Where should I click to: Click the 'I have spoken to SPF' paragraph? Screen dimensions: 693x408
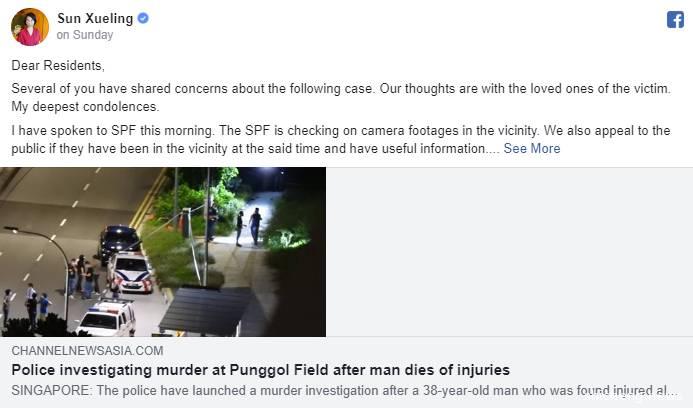341,139
